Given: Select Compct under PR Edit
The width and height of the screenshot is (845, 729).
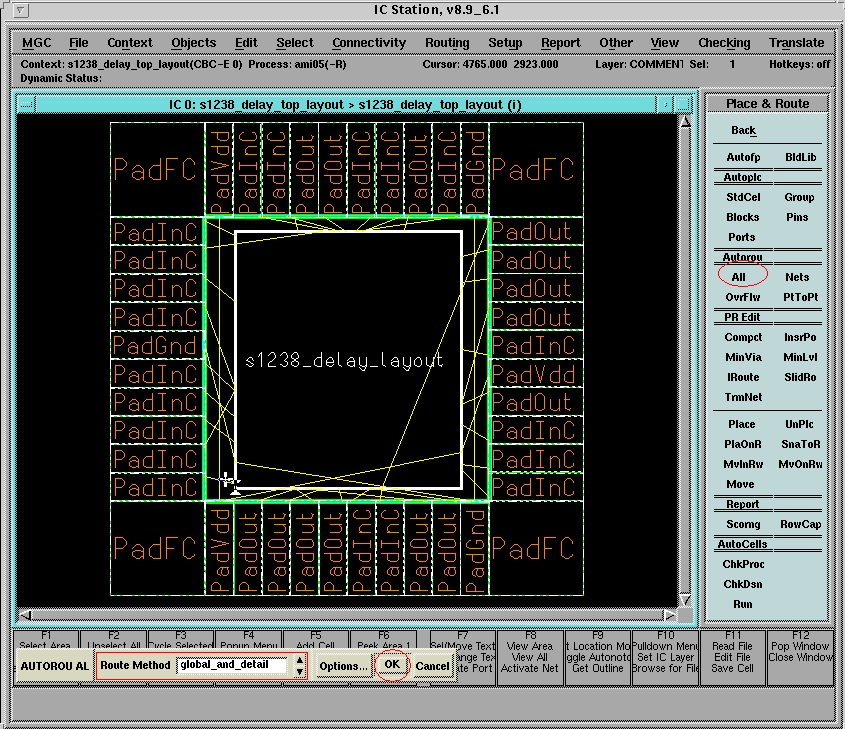Looking at the screenshot, I should pos(743,337).
